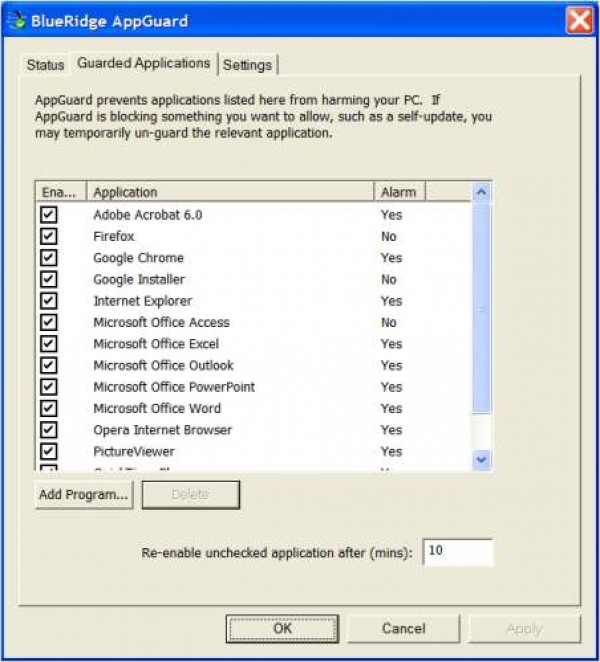Screen dimensions: 600x662
Task: Switch to the Status tab
Action: (x=45, y=65)
